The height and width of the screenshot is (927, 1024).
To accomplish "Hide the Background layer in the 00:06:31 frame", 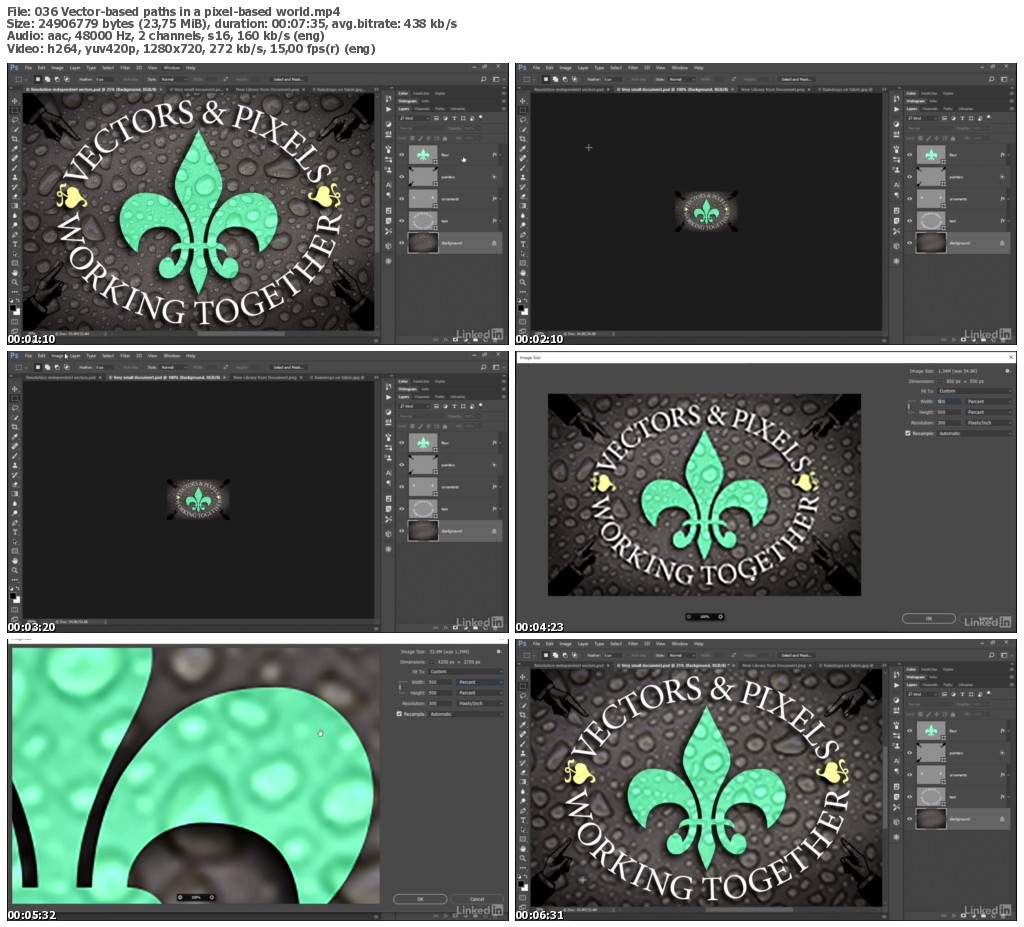I will (910, 819).
